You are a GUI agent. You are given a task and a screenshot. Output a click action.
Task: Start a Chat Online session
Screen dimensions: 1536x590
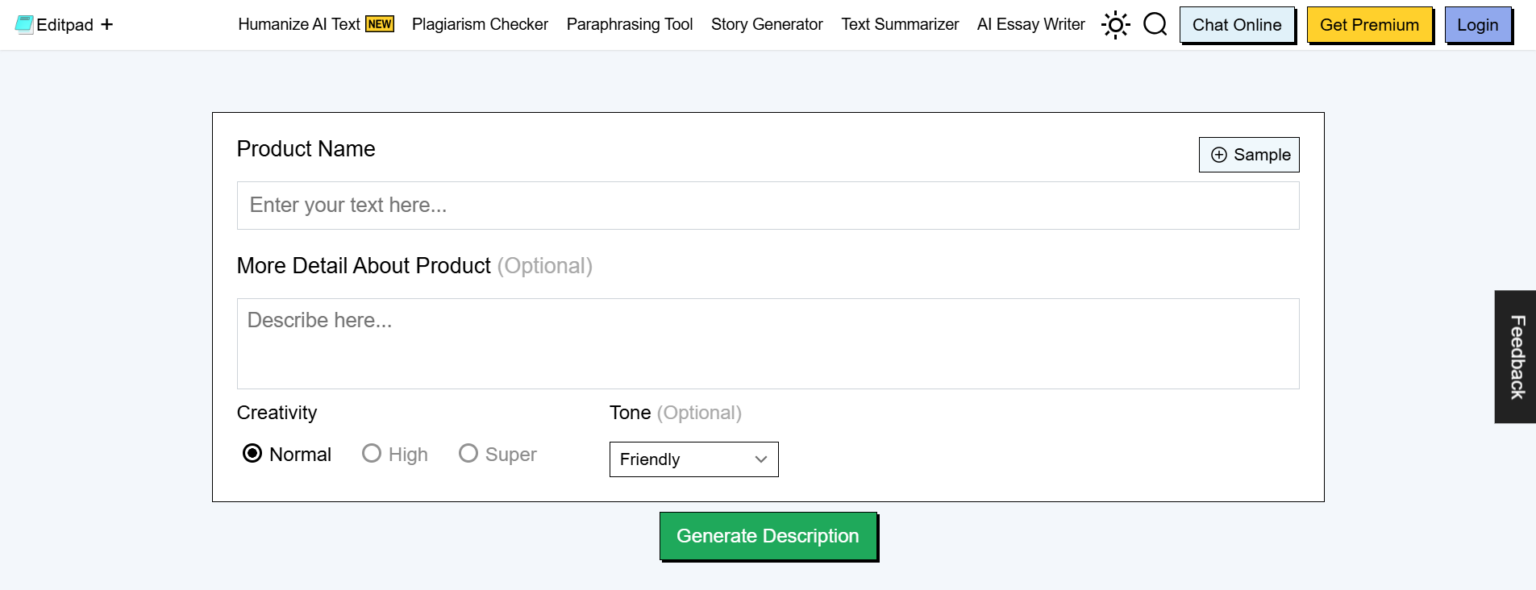[x=1237, y=24]
